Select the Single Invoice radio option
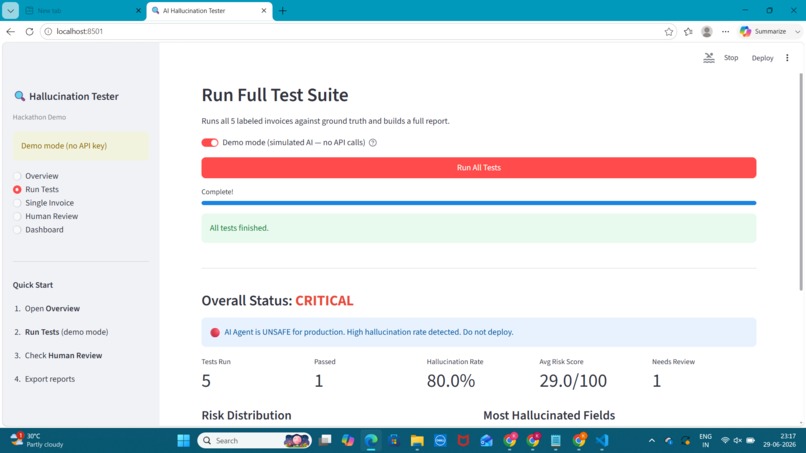The height and width of the screenshot is (453, 806). (x=44, y=203)
